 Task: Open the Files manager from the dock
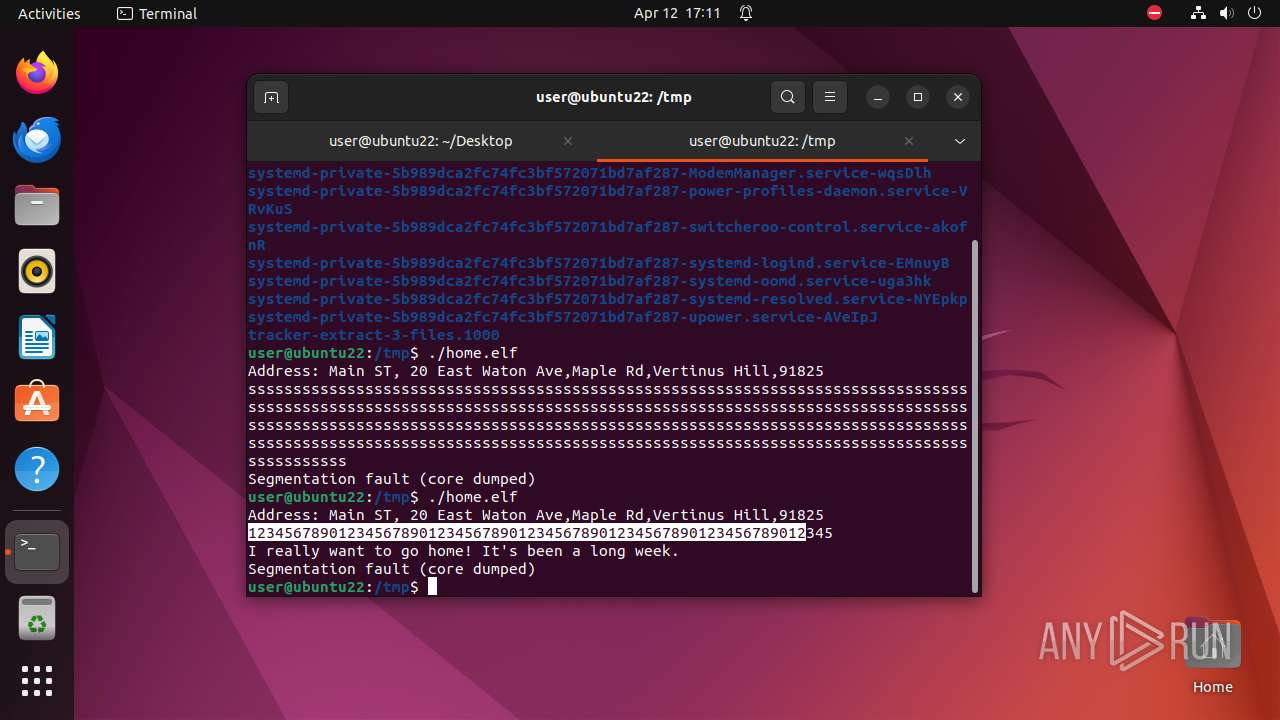coord(37,205)
